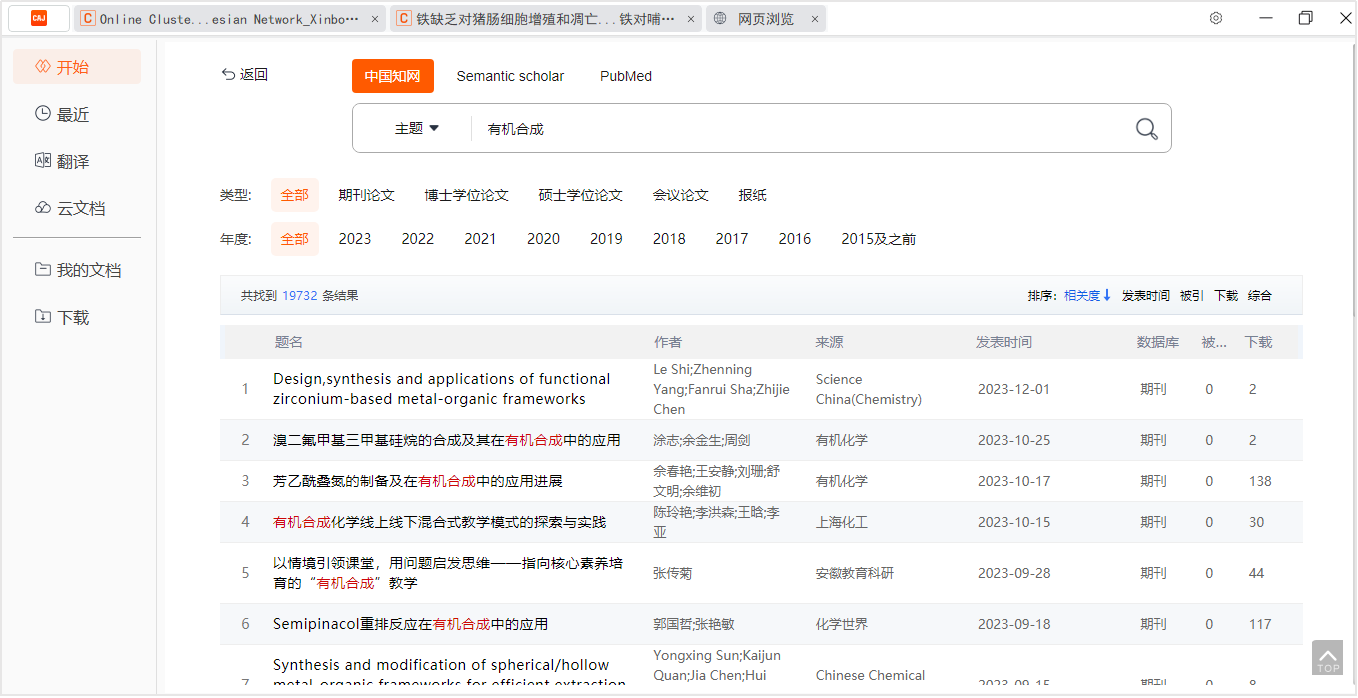
Task: Switch to the 网页浏览 tab
Action: coord(766,19)
